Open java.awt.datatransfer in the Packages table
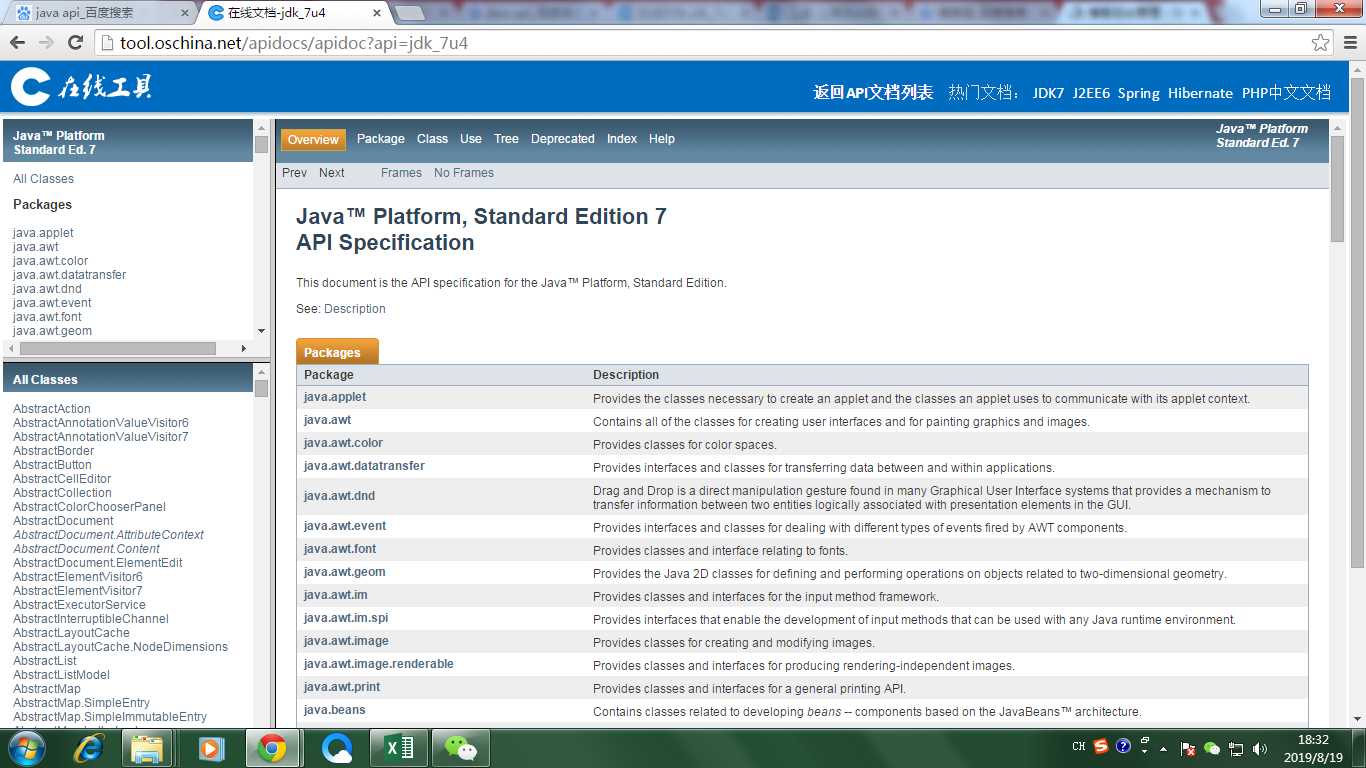Image resolution: width=1366 pixels, height=768 pixels. (364, 466)
